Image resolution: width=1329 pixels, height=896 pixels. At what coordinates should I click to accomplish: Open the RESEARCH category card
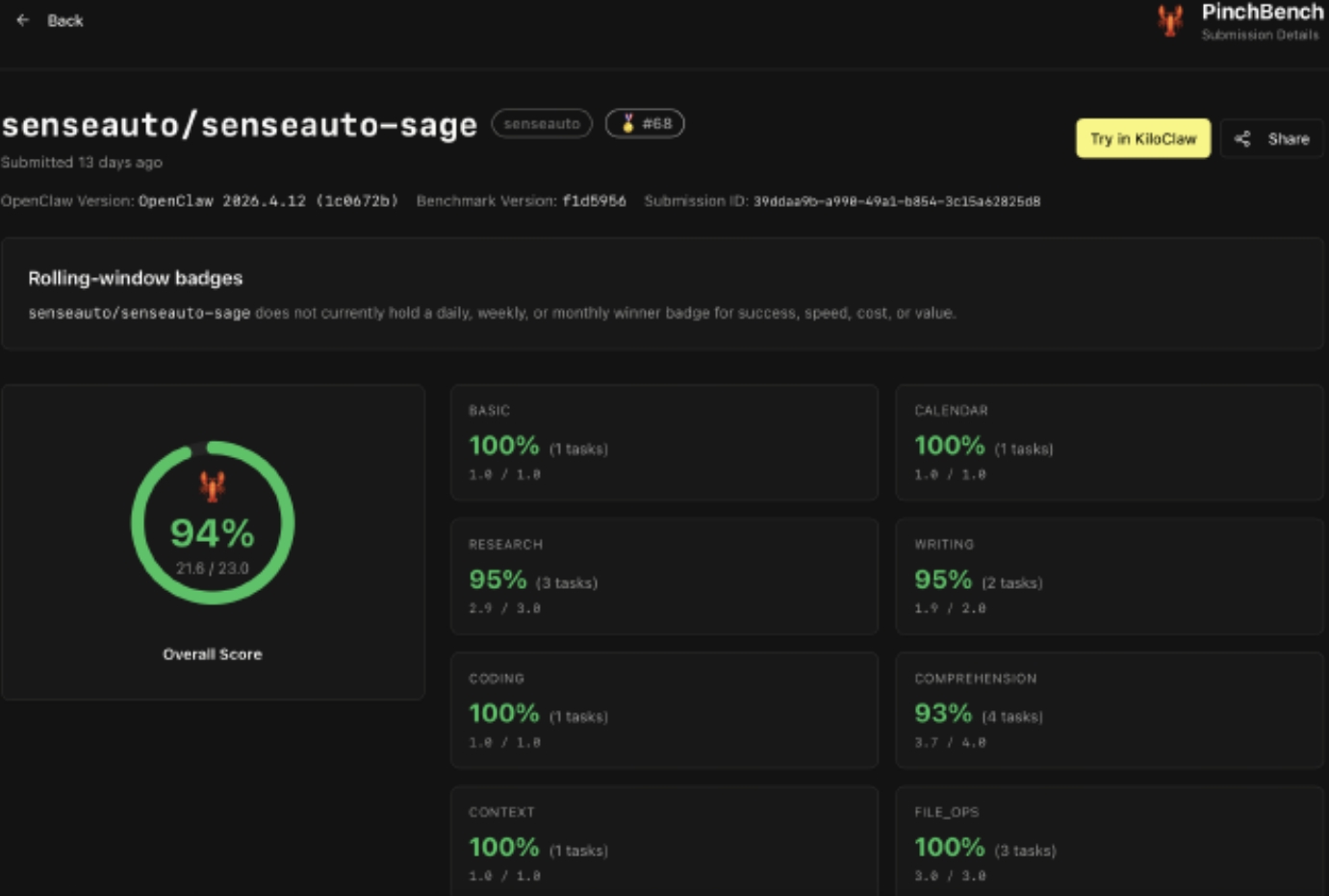[663, 576]
